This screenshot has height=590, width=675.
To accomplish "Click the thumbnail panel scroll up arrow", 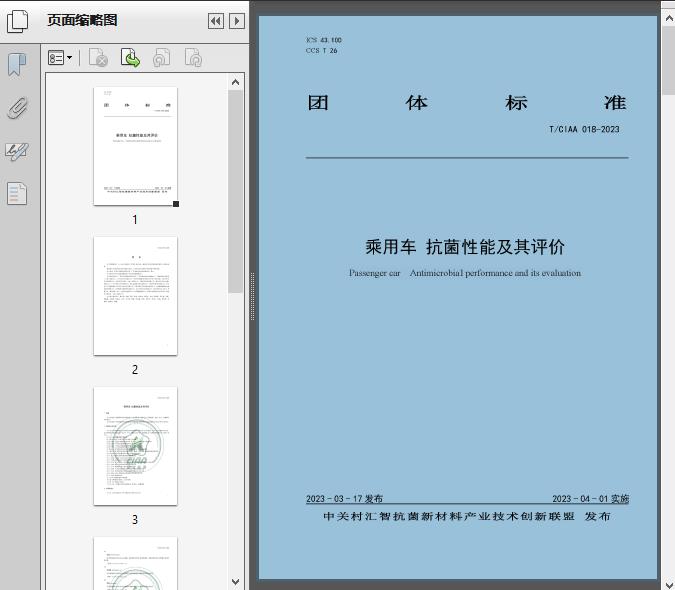I will coord(235,82).
